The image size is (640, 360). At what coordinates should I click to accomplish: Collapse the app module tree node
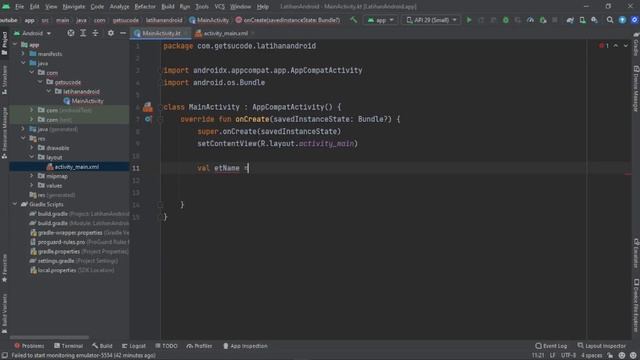pos(15,44)
